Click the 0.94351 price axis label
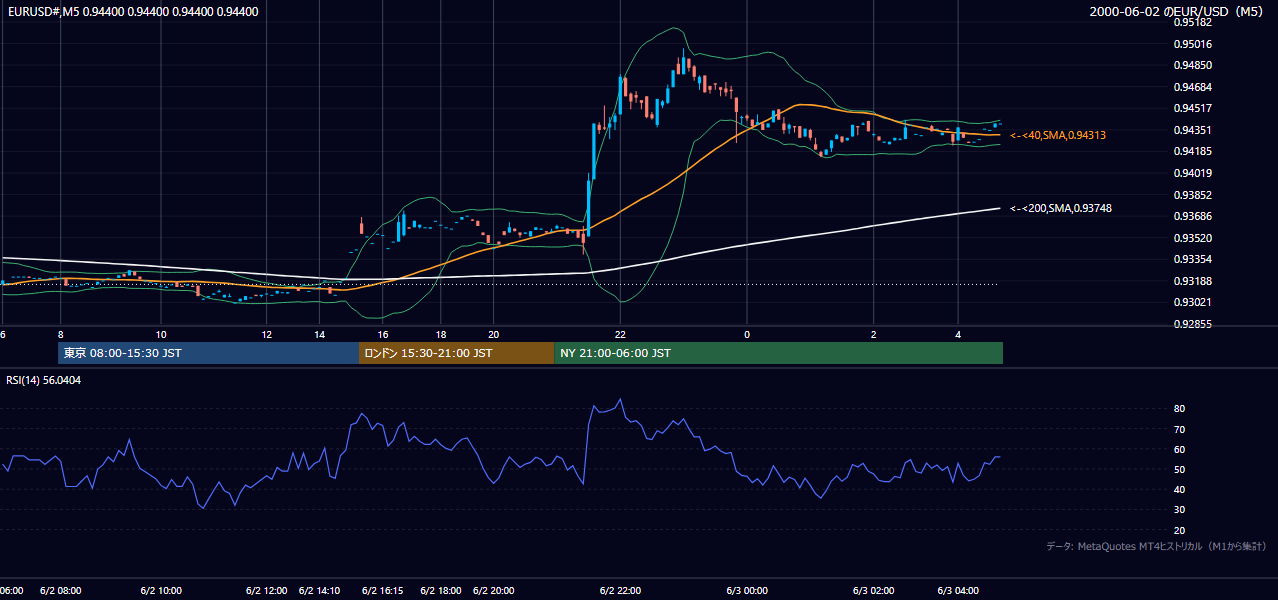This screenshot has height=600, width=1278. 1193,130
